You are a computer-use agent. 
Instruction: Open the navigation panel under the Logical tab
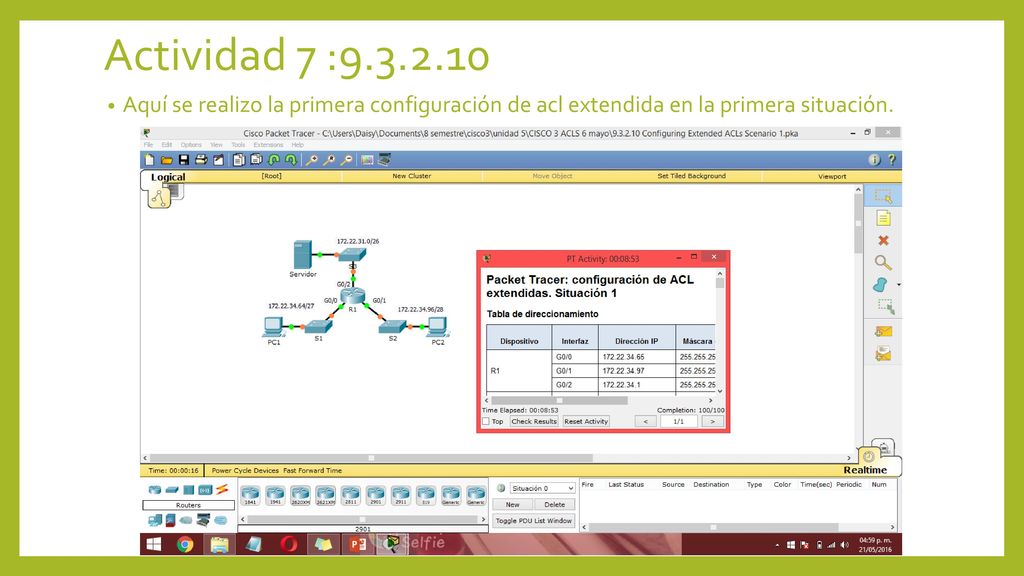[x=159, y=197]
